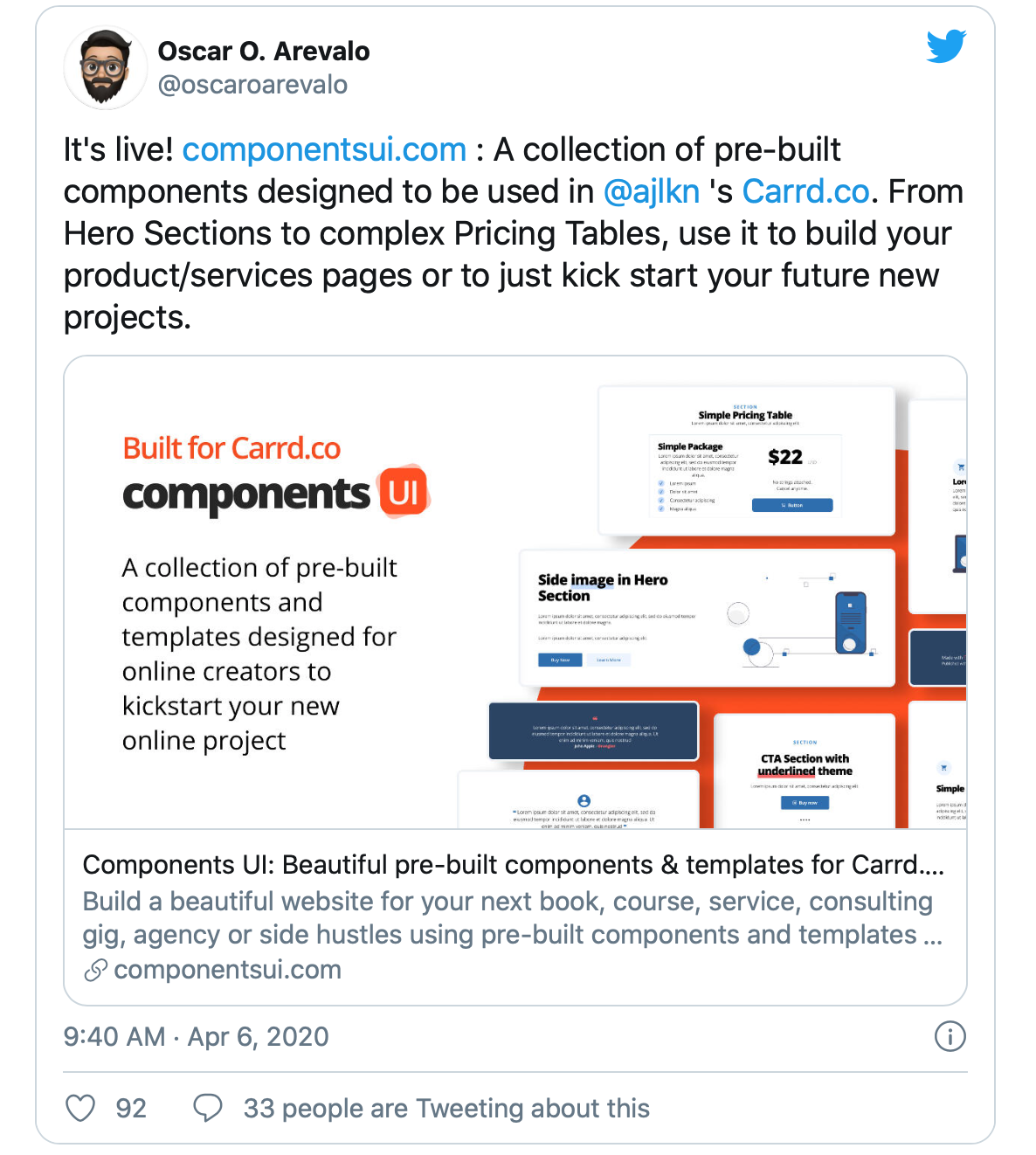Click the chain link icon beside componentsui.com
The height and width of the screenshot is (1155, 1036).
click(x=95, y=970)
